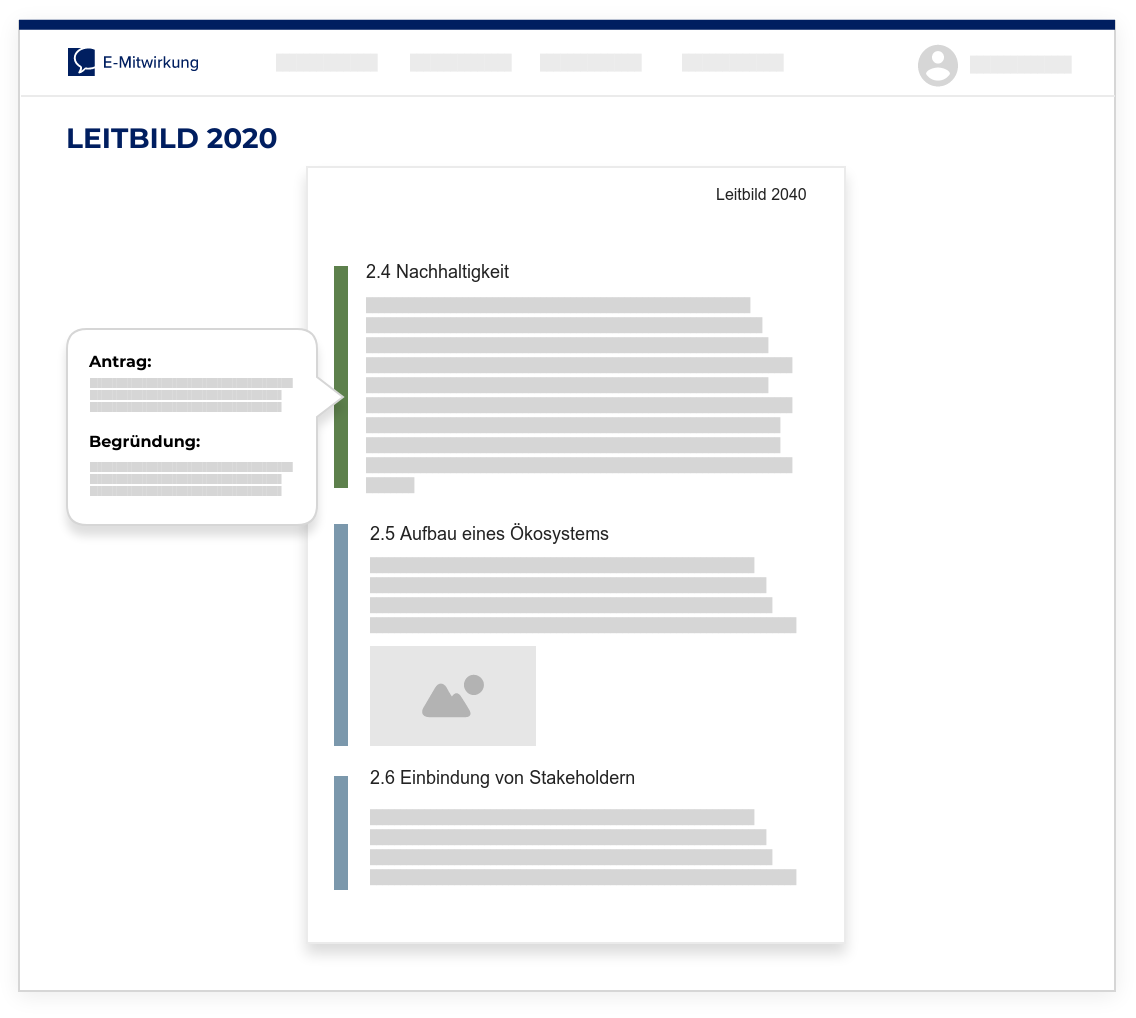The width and height of the screenshot is (1136, 1018).
Task: Click the Leitbild 2040 document header label
Action: 760,195
